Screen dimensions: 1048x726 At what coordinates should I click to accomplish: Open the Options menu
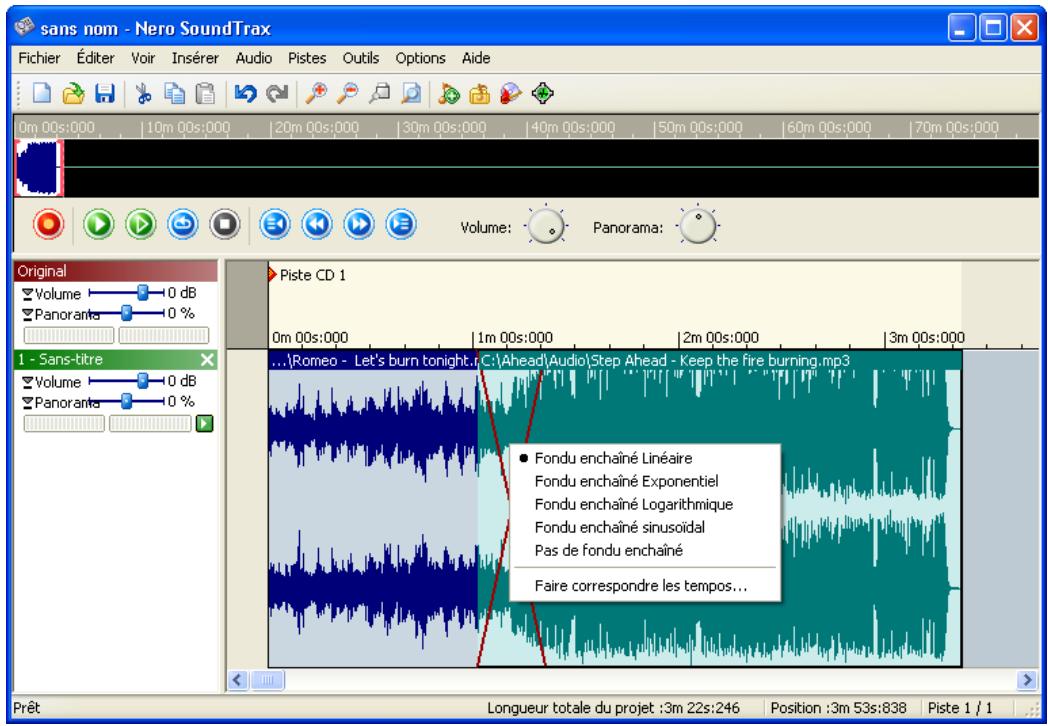[x=420, y=58]
